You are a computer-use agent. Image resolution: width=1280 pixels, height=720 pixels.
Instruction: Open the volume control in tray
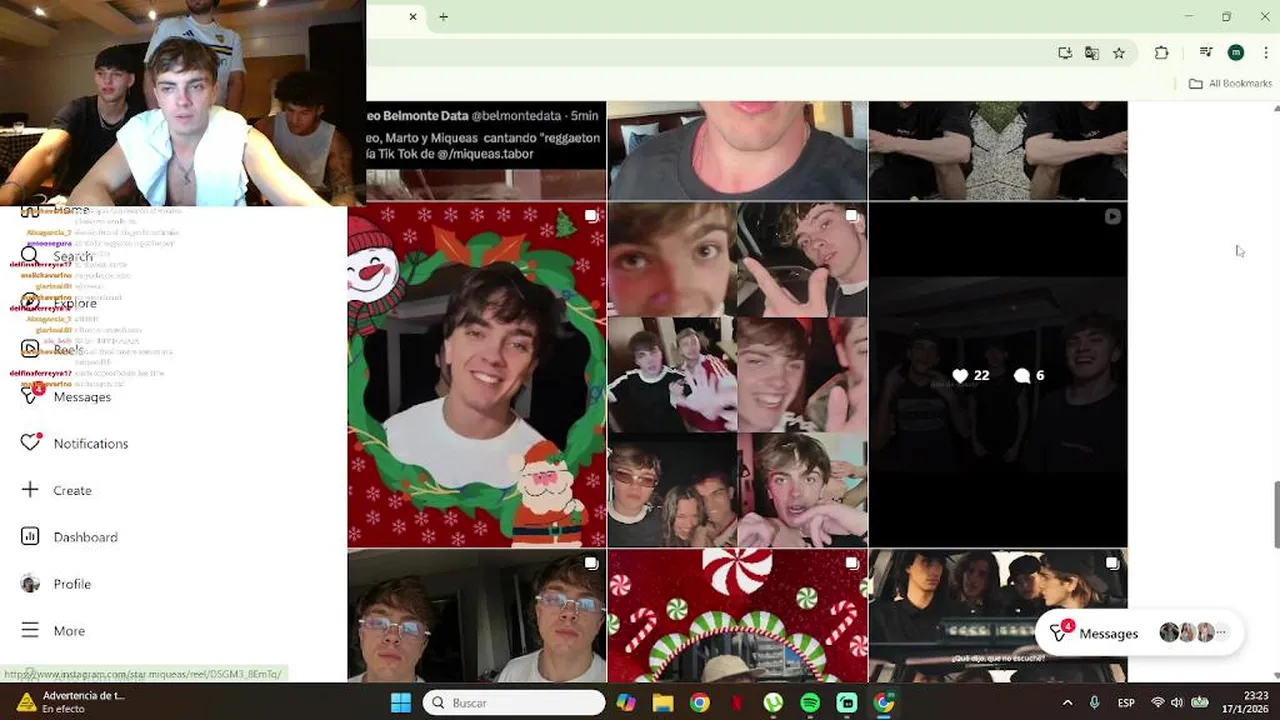(x=1177, y=703)
